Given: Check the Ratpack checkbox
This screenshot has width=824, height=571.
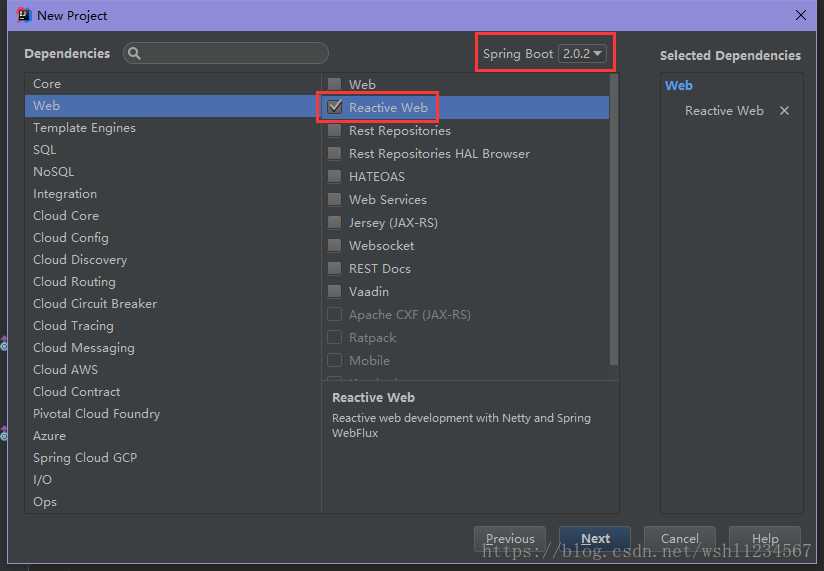Looking at the screenshot, I should point(334,337).
